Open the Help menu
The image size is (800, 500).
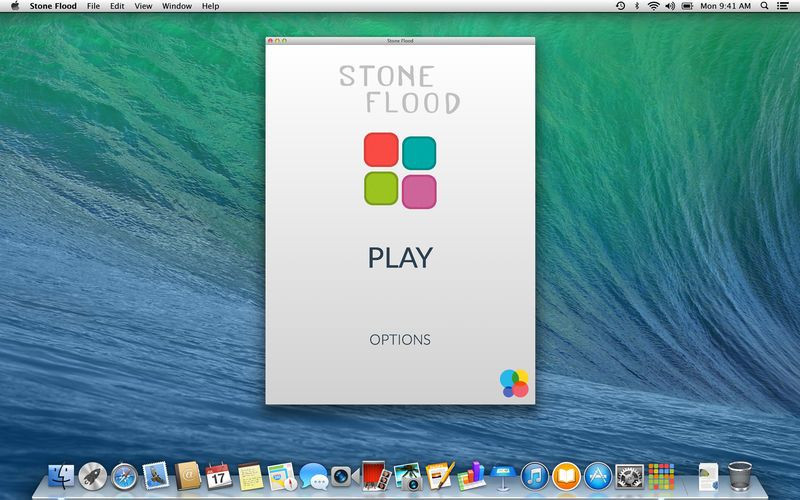[x=210, y=6]
